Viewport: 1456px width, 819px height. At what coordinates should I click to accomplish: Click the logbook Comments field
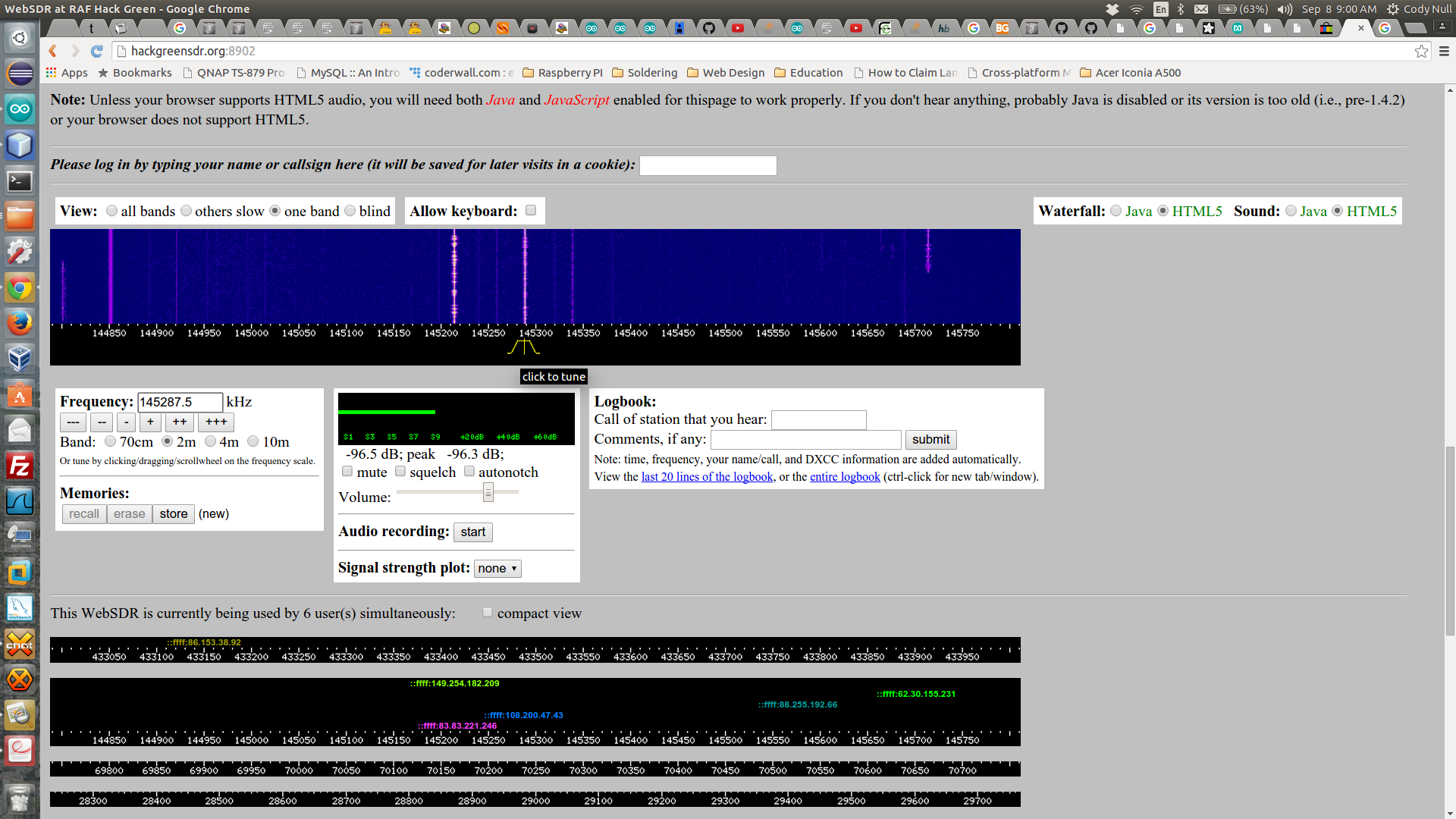click(805, 440)
